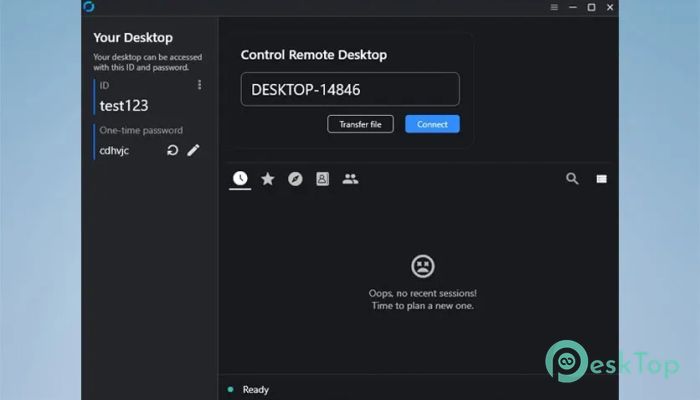Image resolution: width=700 pixels, height=400 pixels.
Task: Minimize the window
Action: (x=573, y=7)
